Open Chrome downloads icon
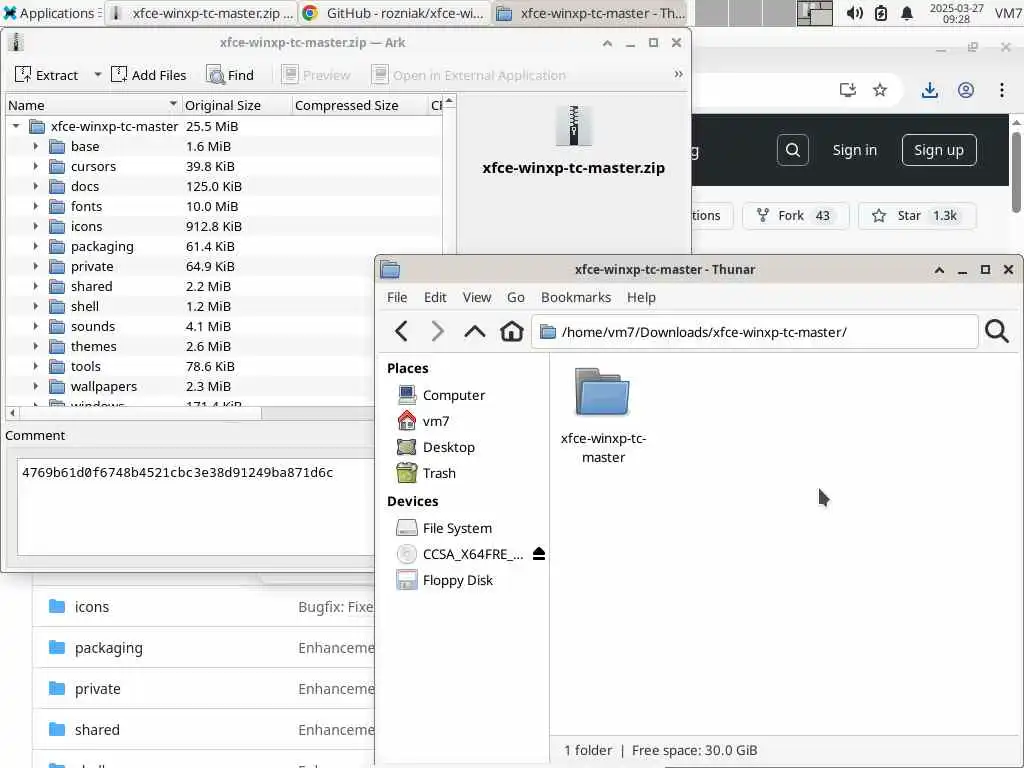This screenshot has width=1024, height=768. pos(929,90)
